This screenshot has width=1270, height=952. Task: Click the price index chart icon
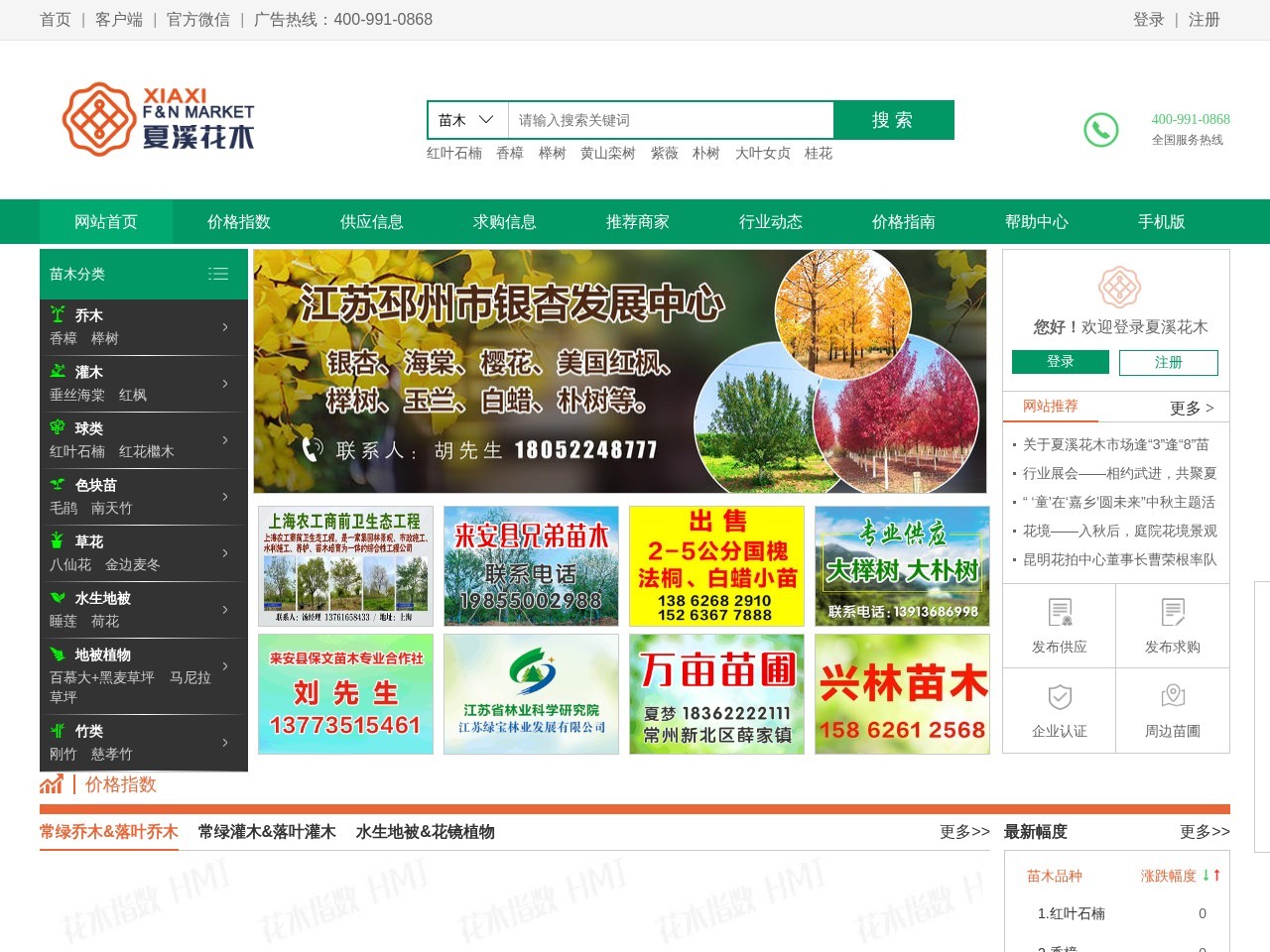coord(52,785)
